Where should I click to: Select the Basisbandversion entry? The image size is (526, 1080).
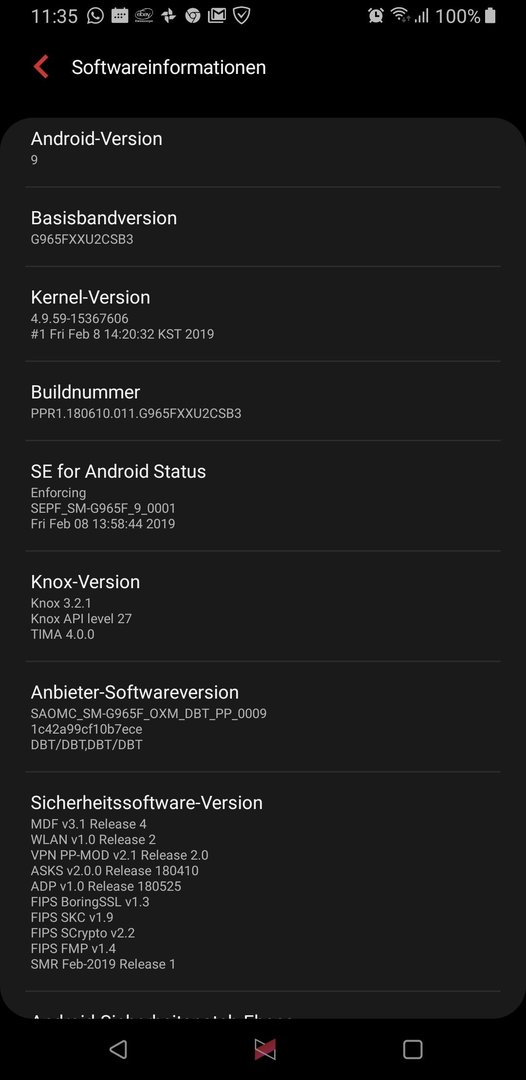(263, 227)
